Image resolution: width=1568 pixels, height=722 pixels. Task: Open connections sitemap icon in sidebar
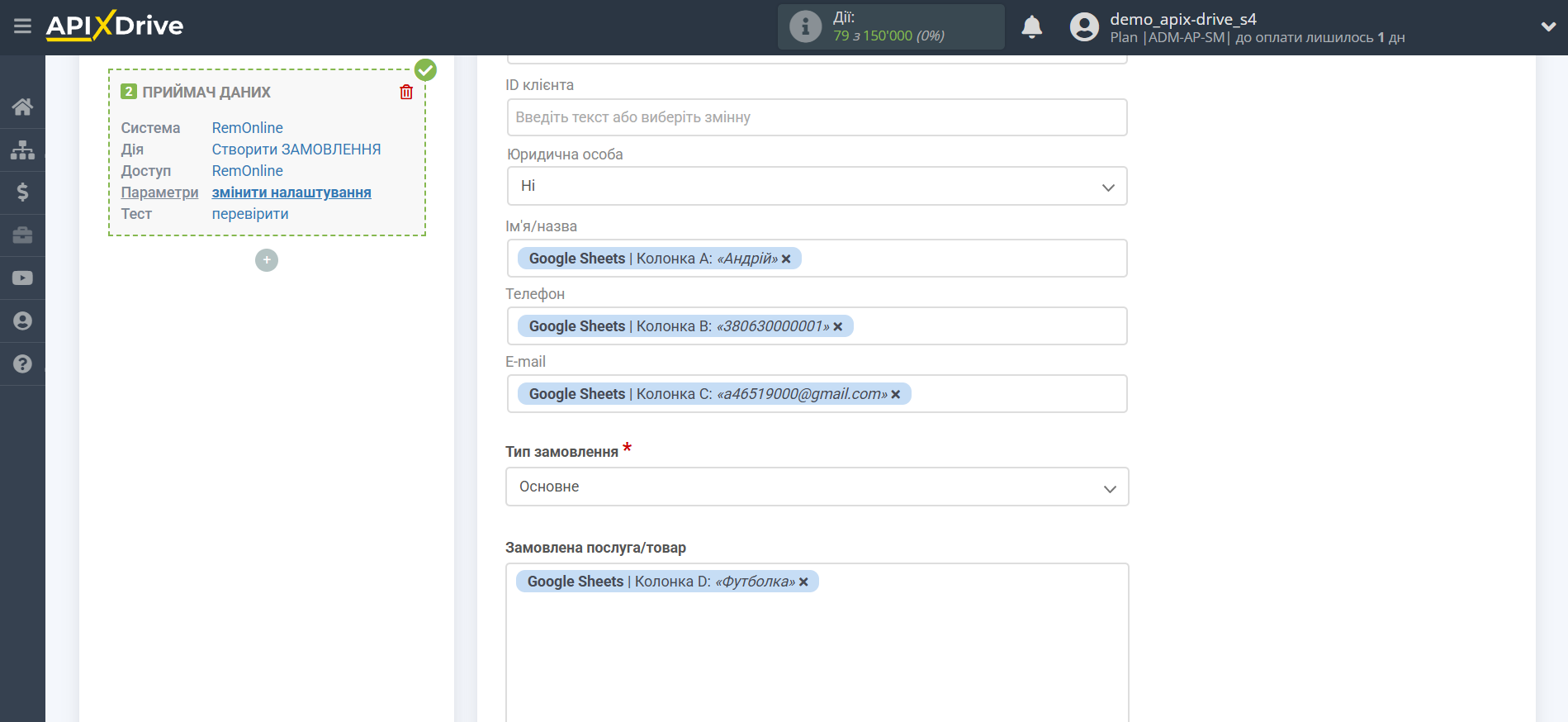coord(22,150)
